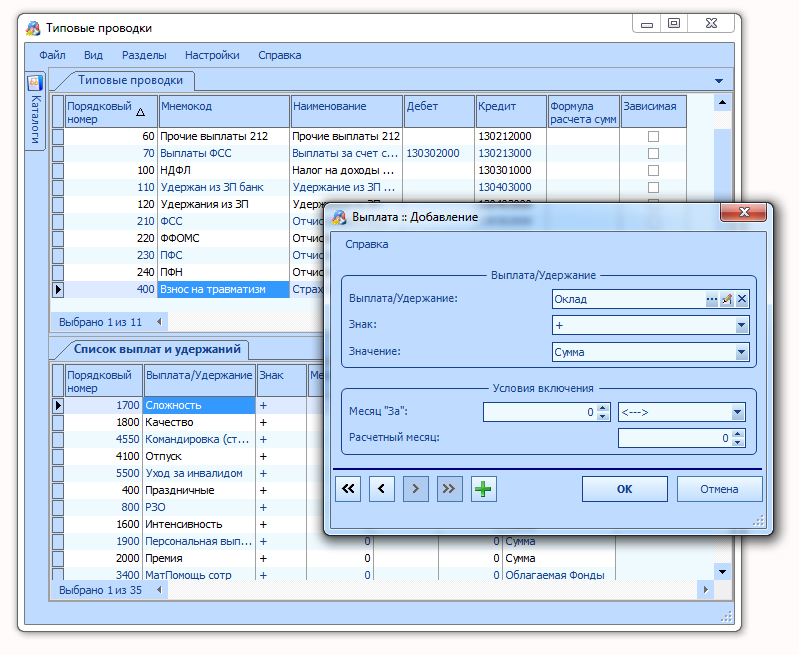Go to last record in dialog
The width and height of the screenshot is (799, 655).
tap(449, 489)
